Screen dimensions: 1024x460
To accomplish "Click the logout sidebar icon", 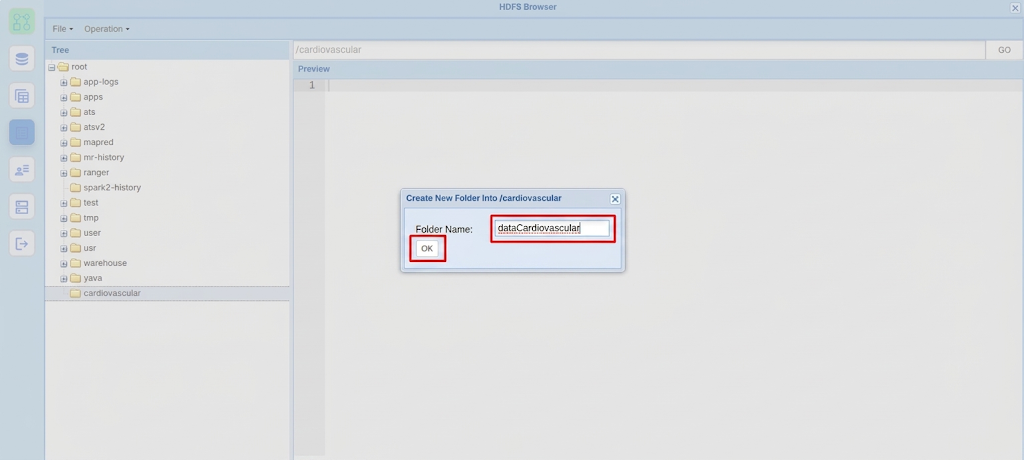I will click(x=22, y=244).
